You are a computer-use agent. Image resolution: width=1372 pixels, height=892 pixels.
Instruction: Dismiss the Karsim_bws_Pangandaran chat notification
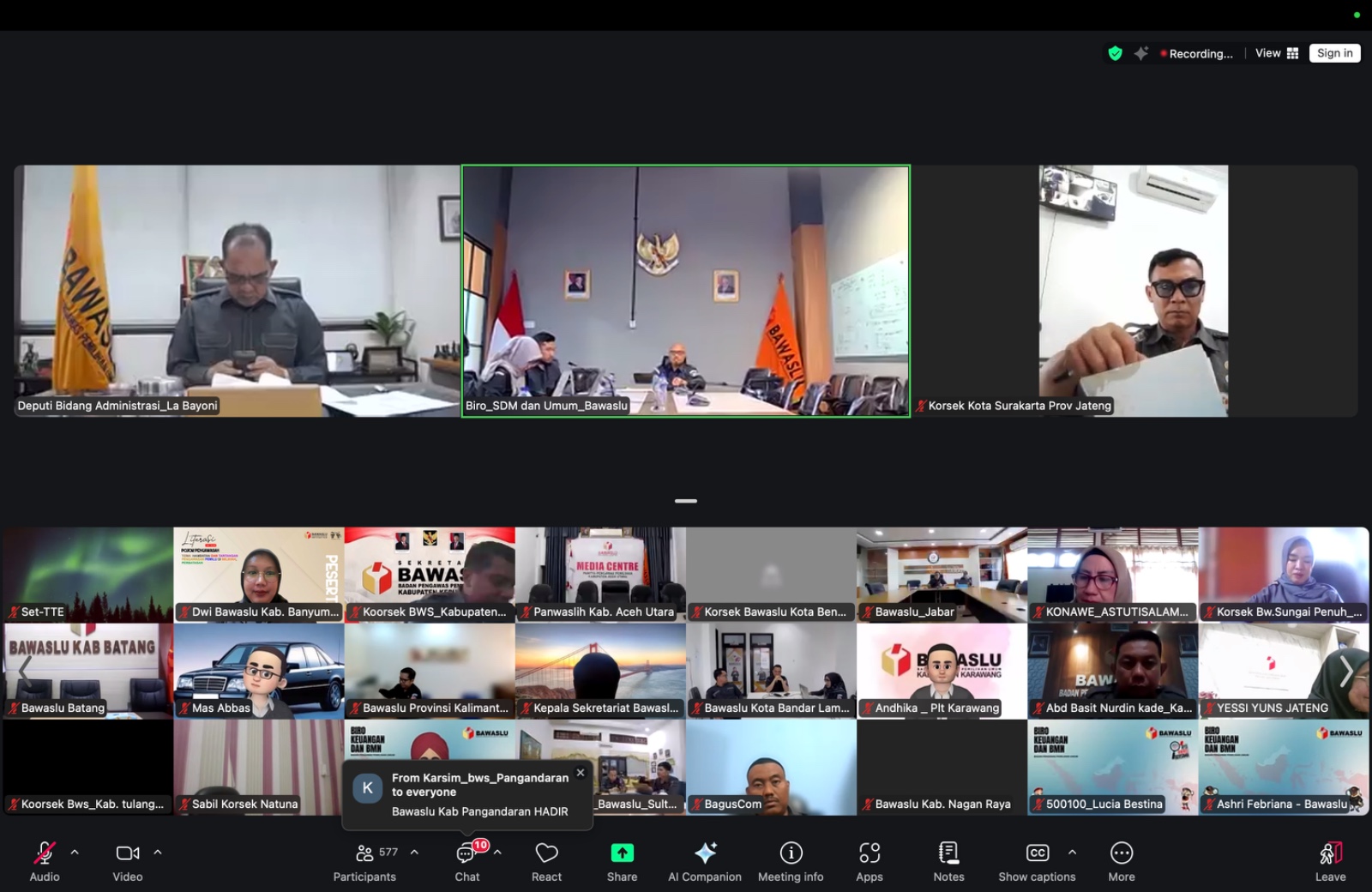[581, 773]
